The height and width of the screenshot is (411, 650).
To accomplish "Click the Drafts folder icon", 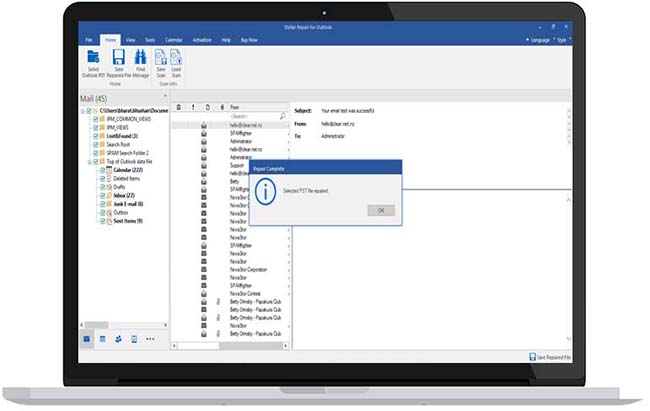I will [109, 187].
